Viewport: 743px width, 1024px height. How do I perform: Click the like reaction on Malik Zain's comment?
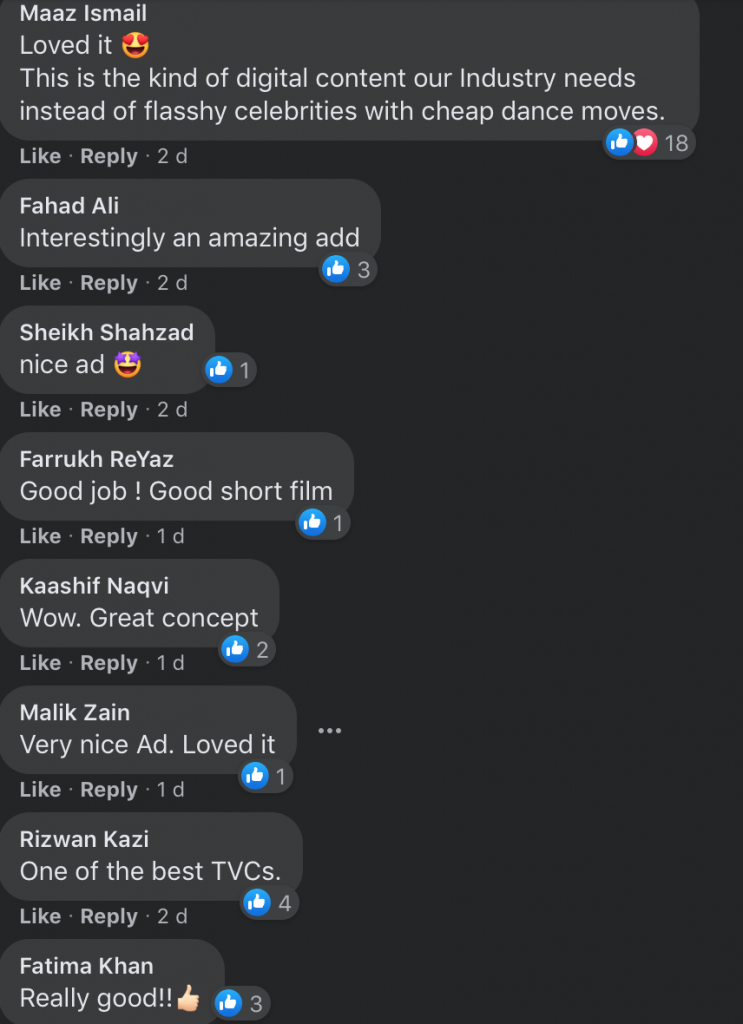coord(255,775)
